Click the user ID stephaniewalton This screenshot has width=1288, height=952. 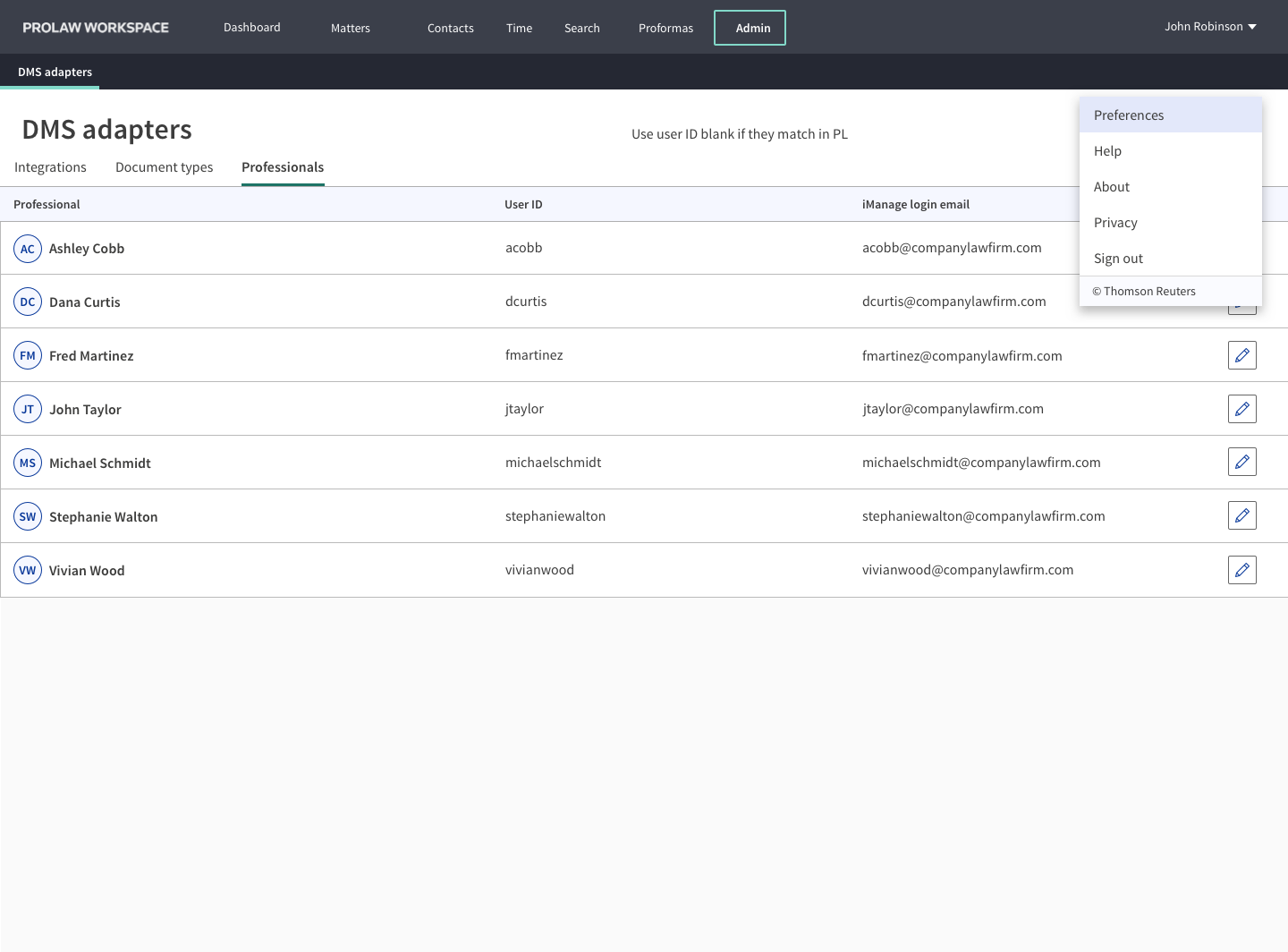pos(555,516)
